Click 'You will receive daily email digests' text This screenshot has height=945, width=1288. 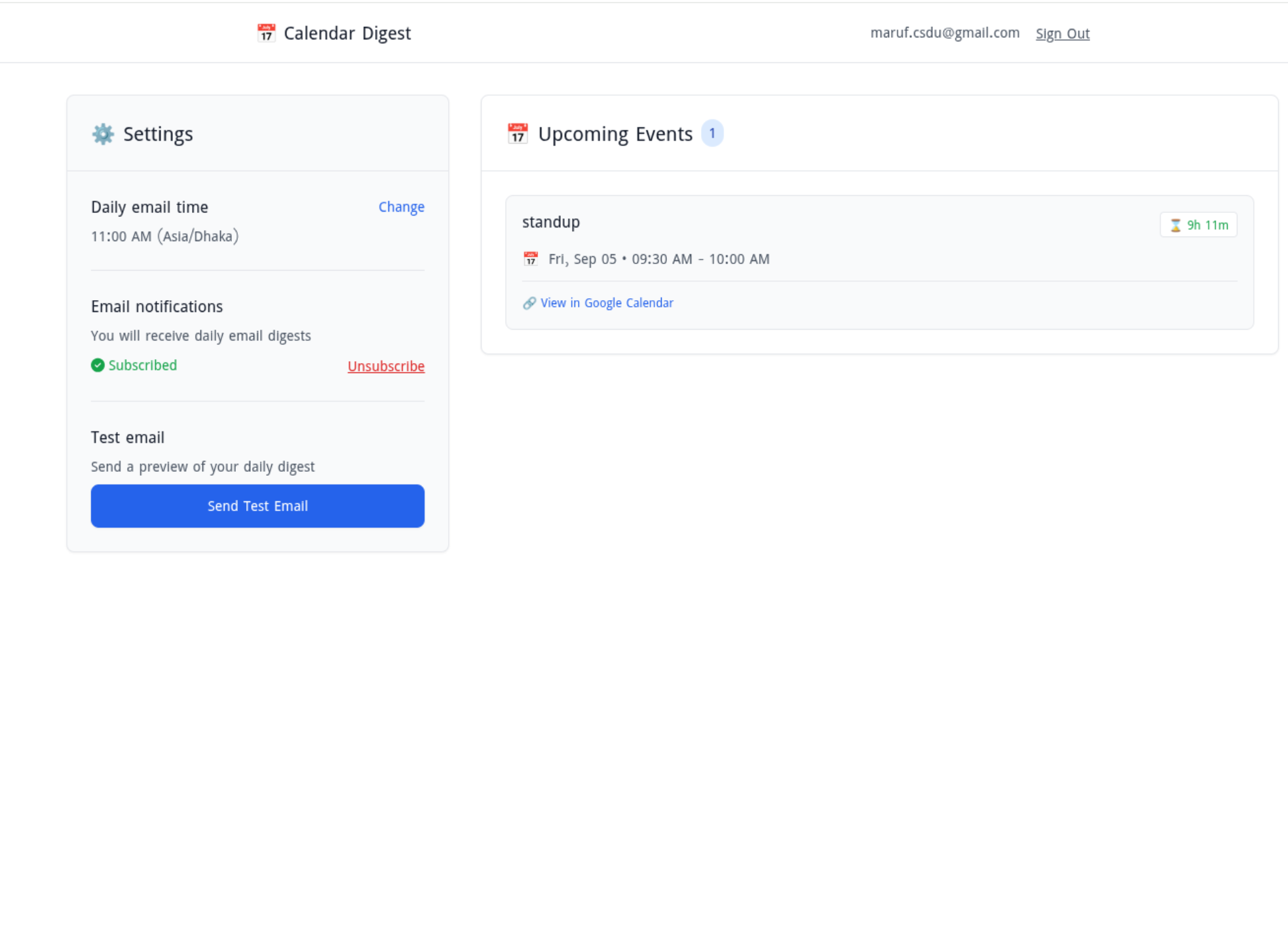point(201,336)
